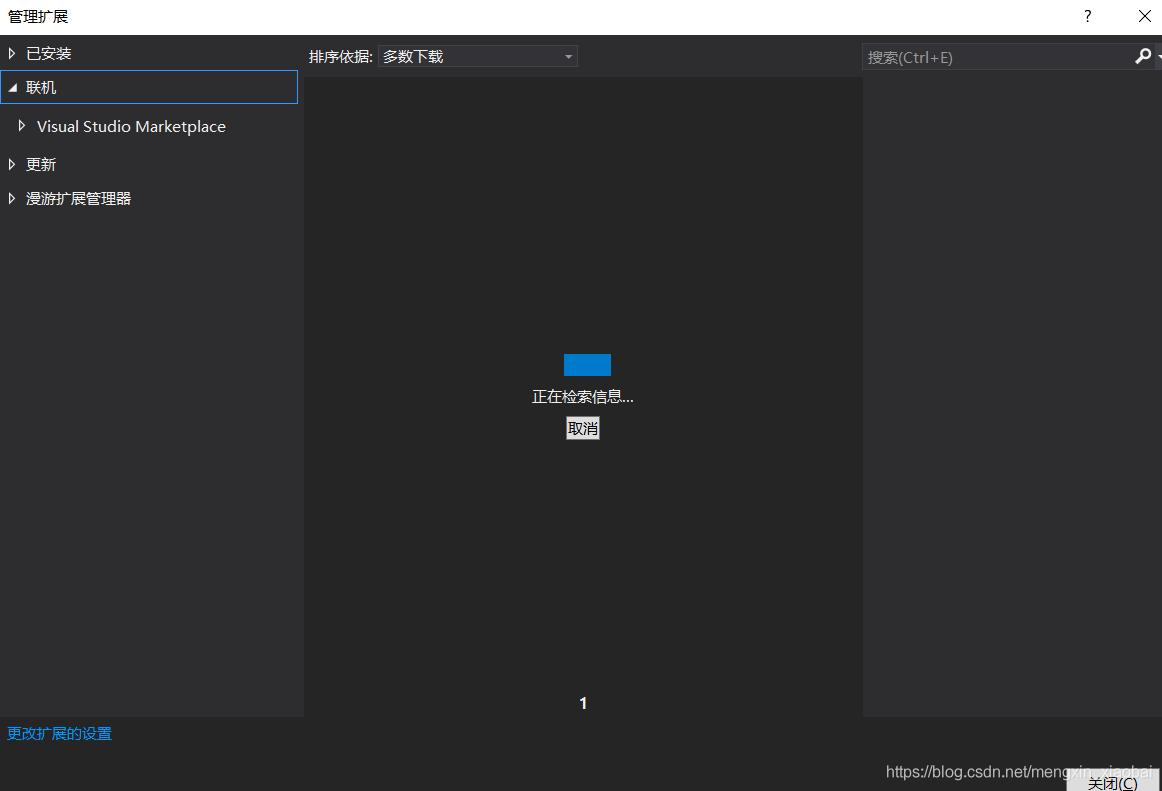Cancel the extension search with 取消

583,428
